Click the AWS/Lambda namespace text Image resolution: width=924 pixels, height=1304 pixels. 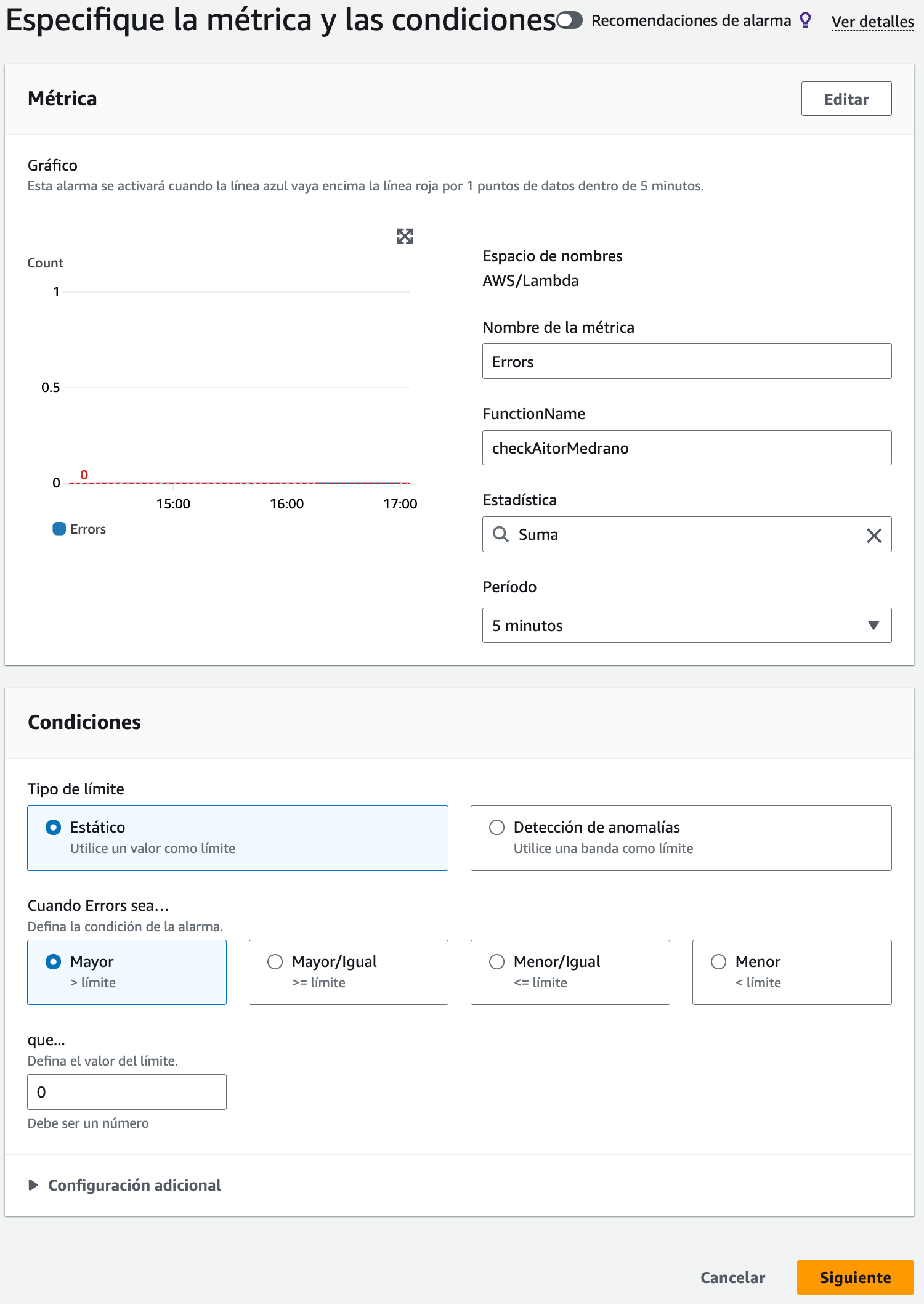530,281
